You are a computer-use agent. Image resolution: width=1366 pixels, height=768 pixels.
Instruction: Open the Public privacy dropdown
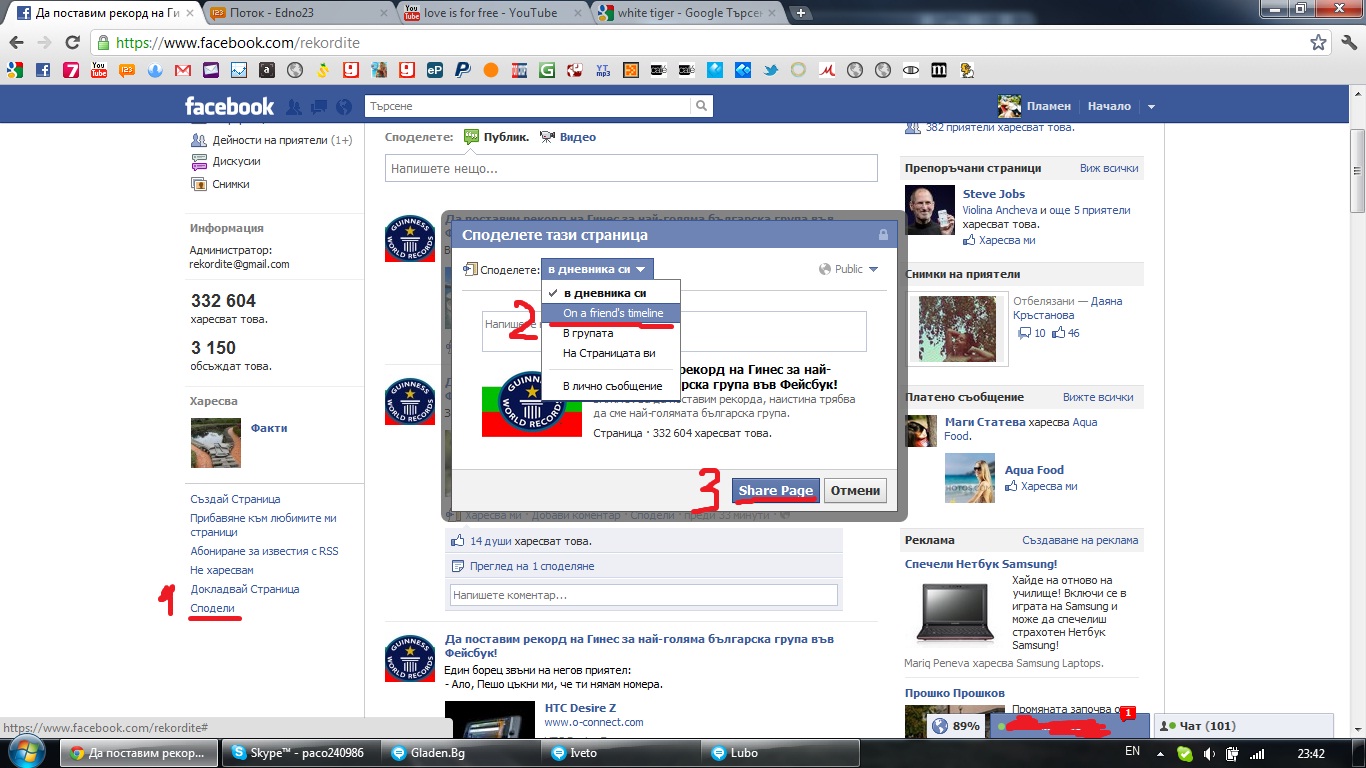click(849, 269)
